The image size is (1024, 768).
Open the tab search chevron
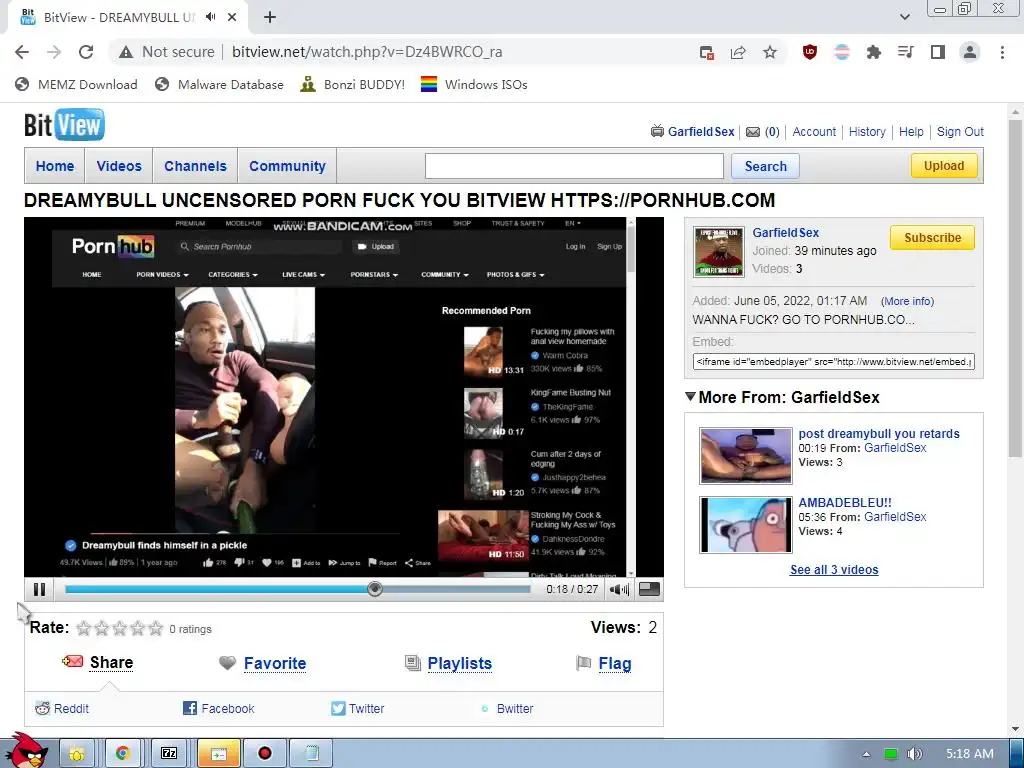pyautogui.click(x=904, y=17)
